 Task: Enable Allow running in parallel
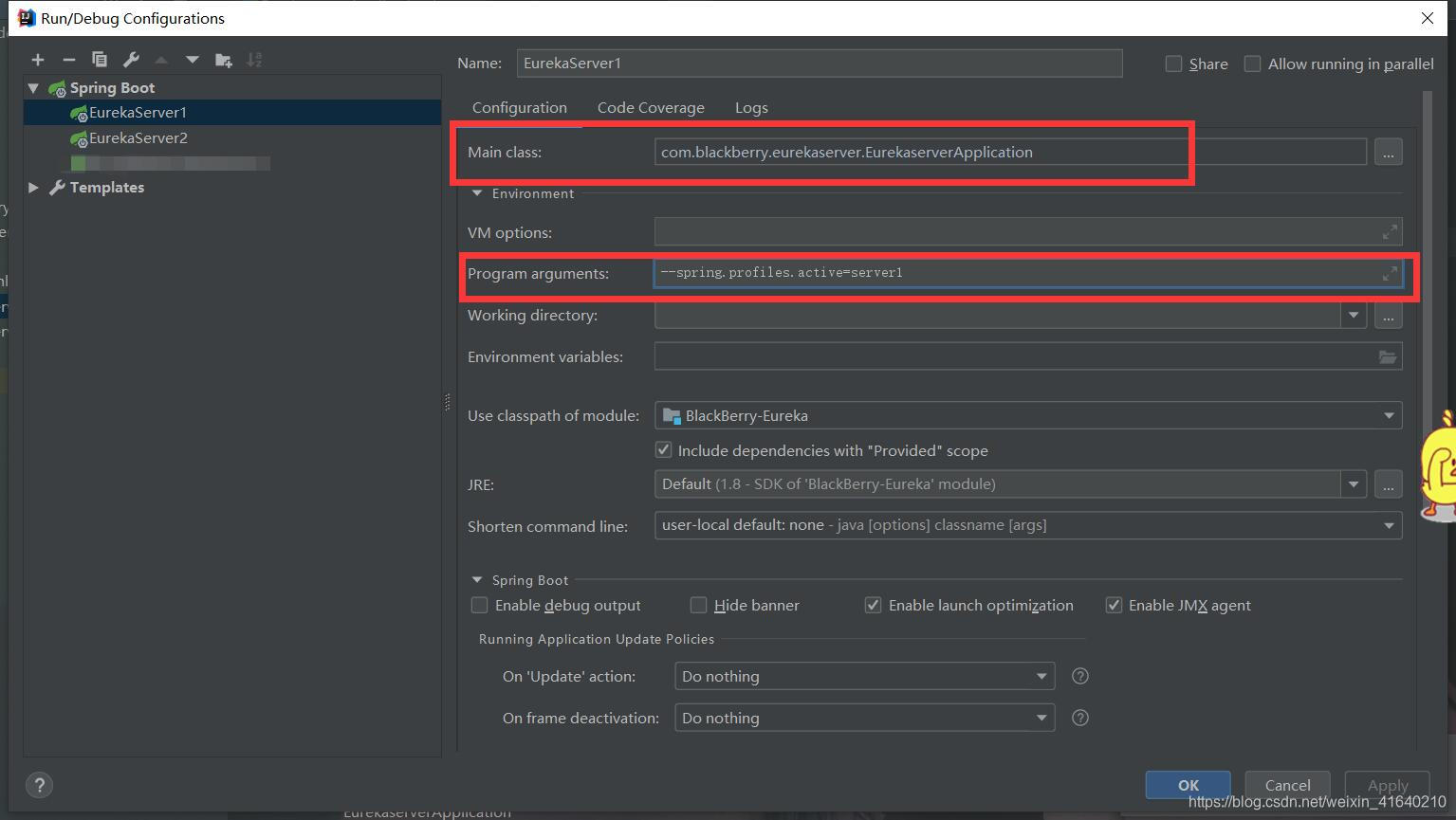click(1252, 64)
